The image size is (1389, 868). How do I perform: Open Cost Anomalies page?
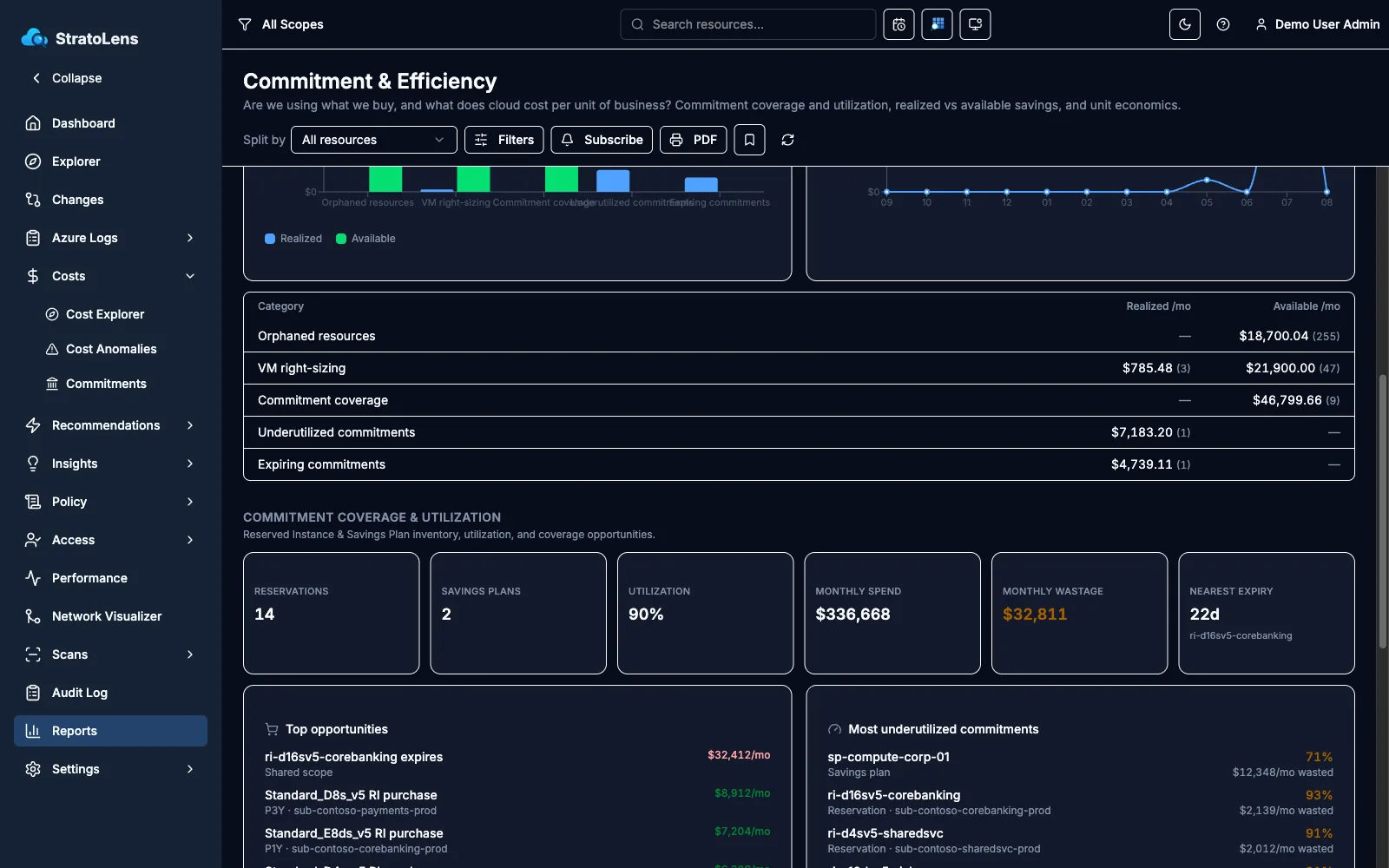point(111,349)
